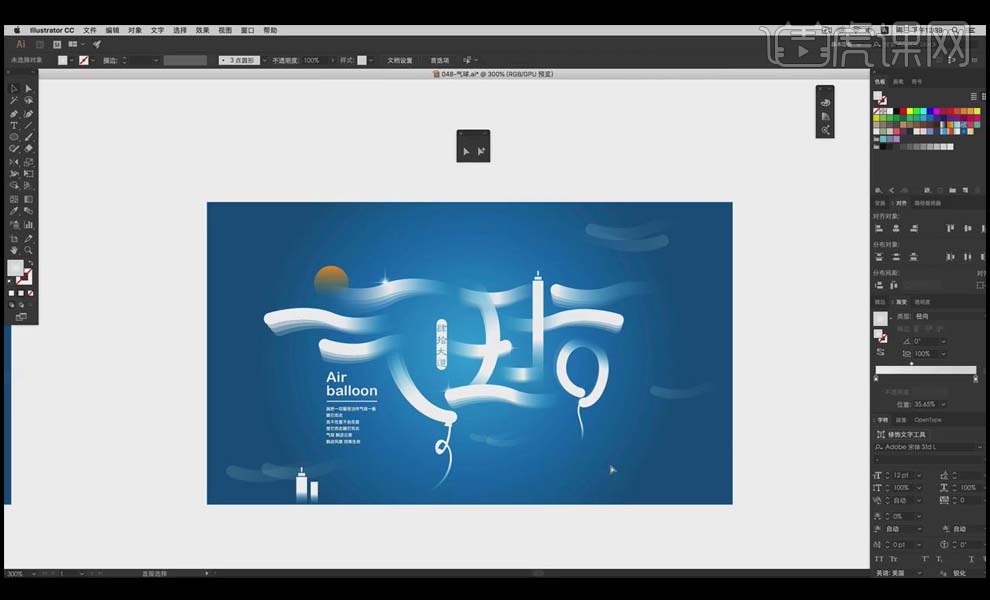The width and height of the screenshot is (990, 600).
Task: Open the 文件 (File) menu
Action: click(90, 30)
